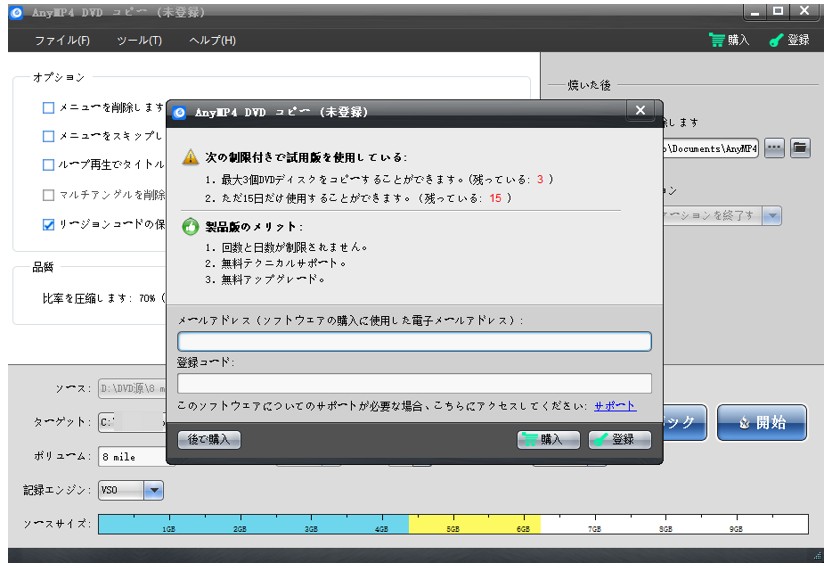
Task: Focus the email address input field
Action: [x=414, y=341]
